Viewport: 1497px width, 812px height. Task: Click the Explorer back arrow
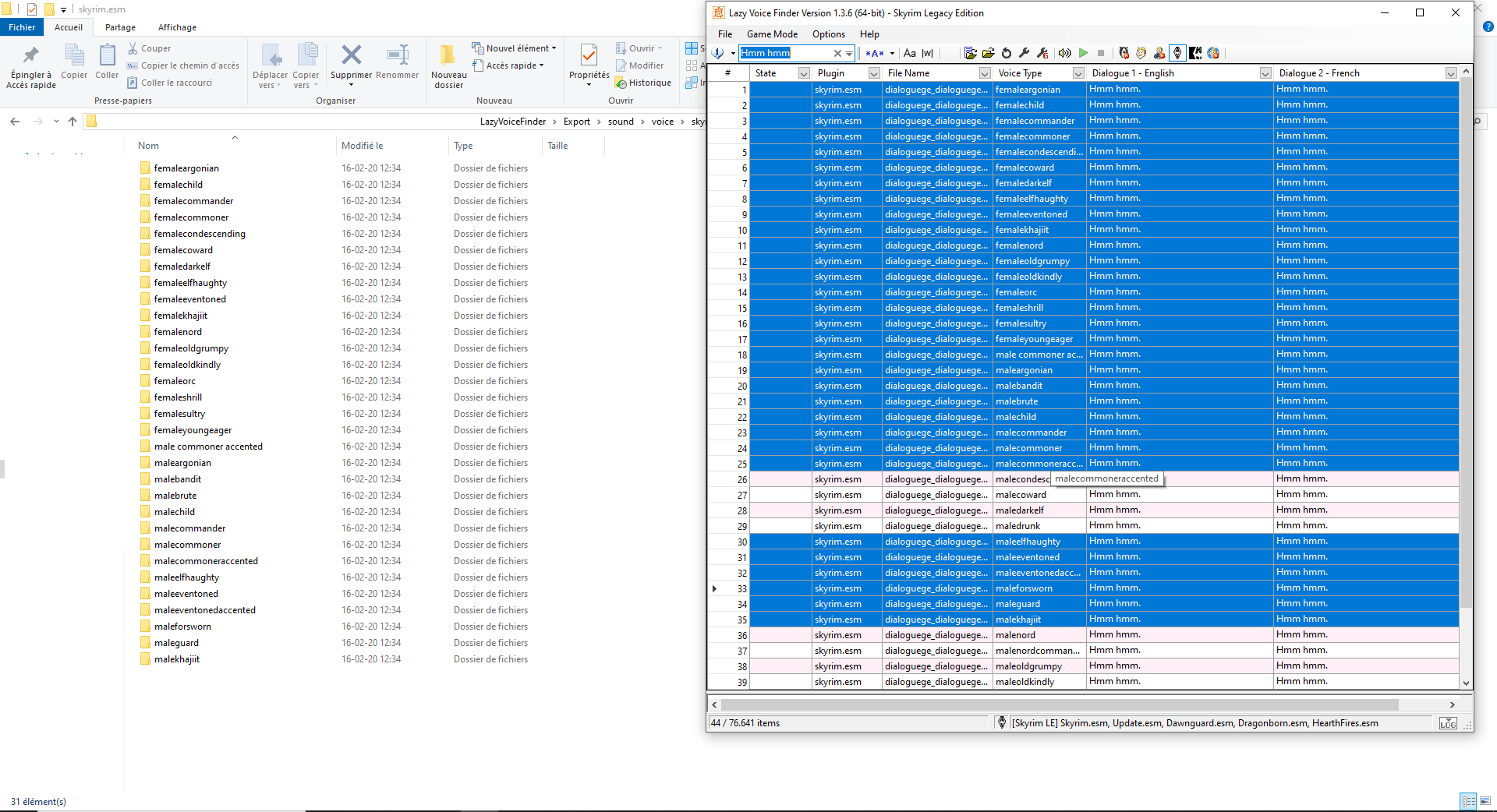click(x=15, y=122)
